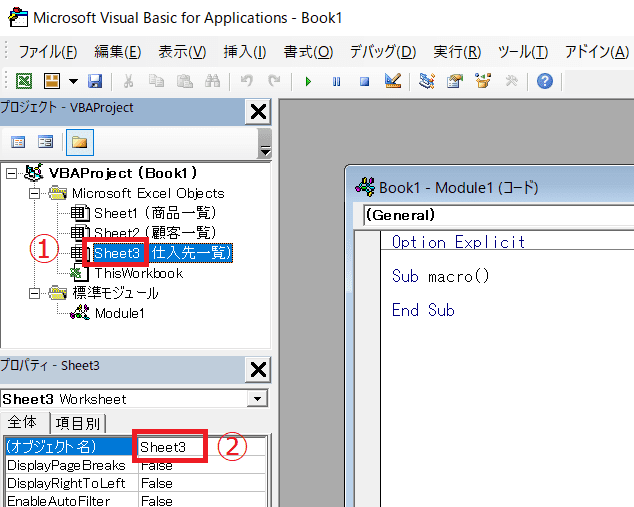The image size is (634, 507).
Task: Open the Properties Window toolbar icon
Action: 455,82
